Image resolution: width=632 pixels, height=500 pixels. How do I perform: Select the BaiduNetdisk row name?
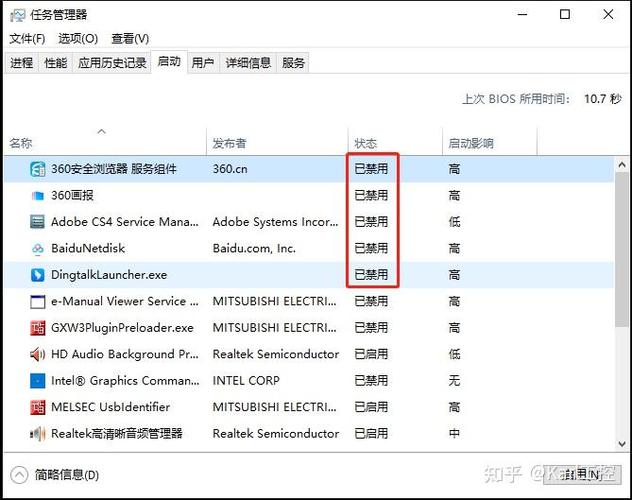88,248
